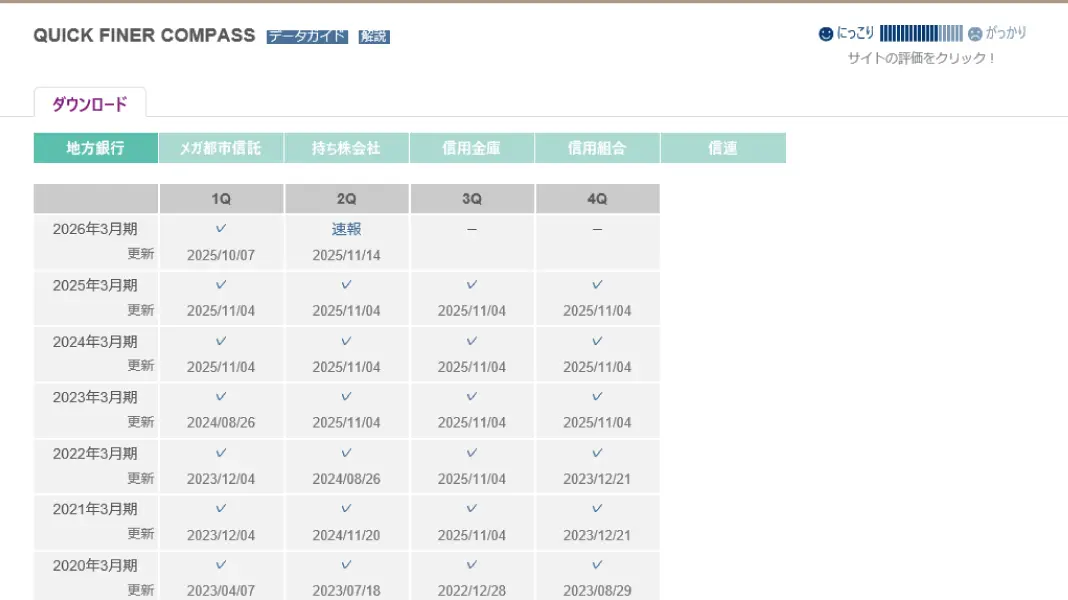Click the 4Q column header
The image size is (1068, 600).
coord(597,199)
